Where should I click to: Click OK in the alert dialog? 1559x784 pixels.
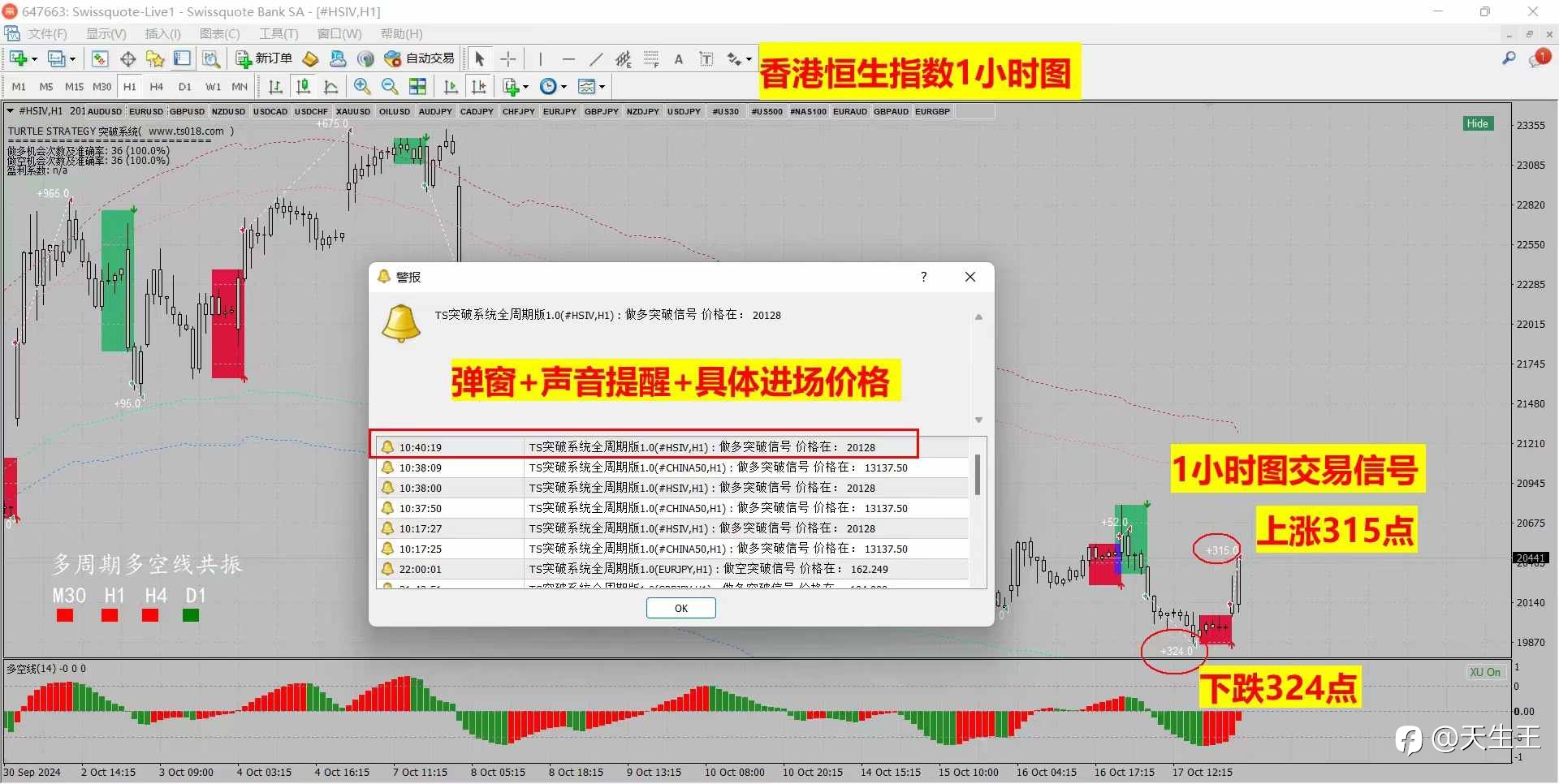click(x=680, y=608)
